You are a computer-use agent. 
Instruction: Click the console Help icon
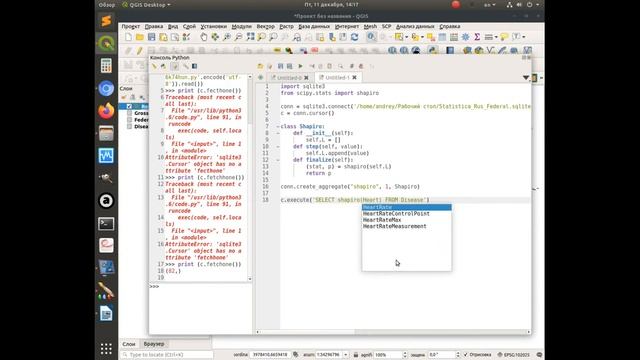[195, 66]
